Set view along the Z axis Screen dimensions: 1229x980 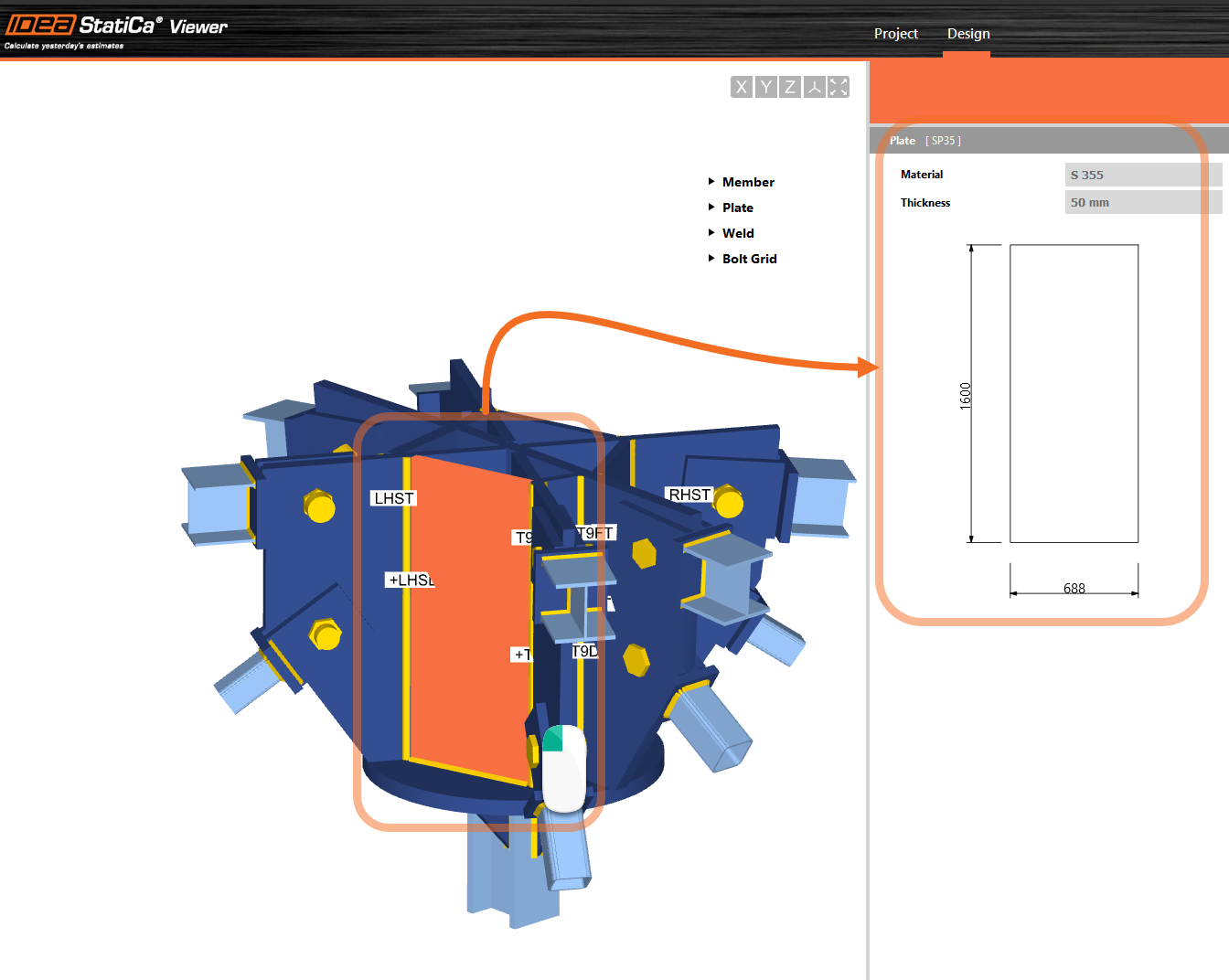click(790, 87)
